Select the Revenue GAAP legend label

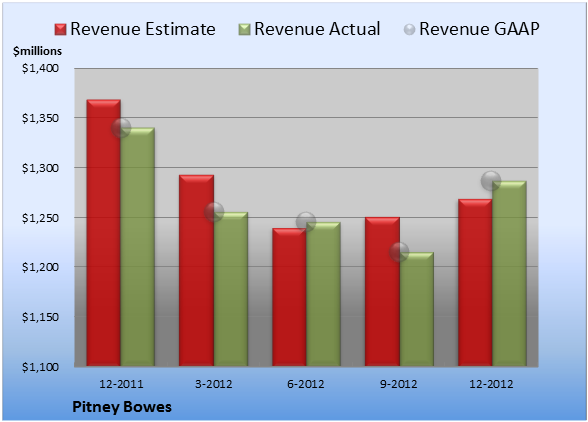click(479, 29)
